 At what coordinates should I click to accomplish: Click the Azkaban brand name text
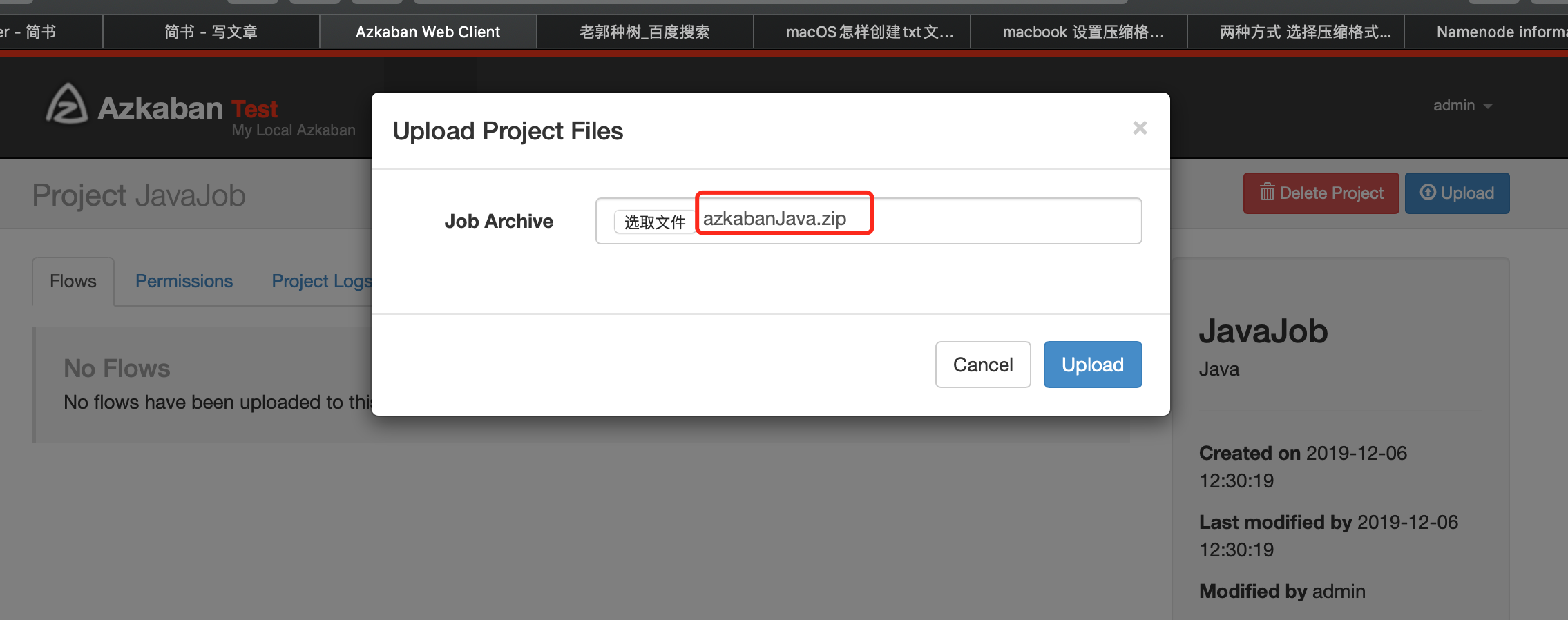coord(160,108)
